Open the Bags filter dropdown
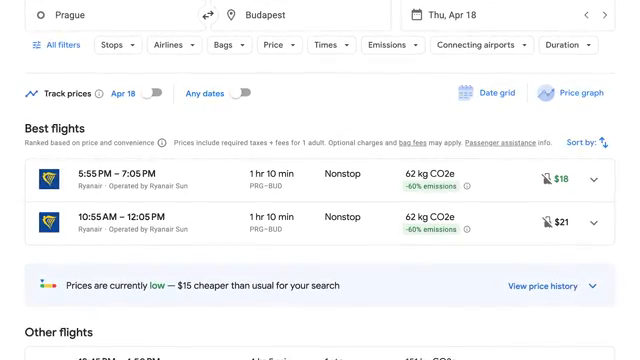Viewport: 640px width, 360px height. click(x=229, y=45)
